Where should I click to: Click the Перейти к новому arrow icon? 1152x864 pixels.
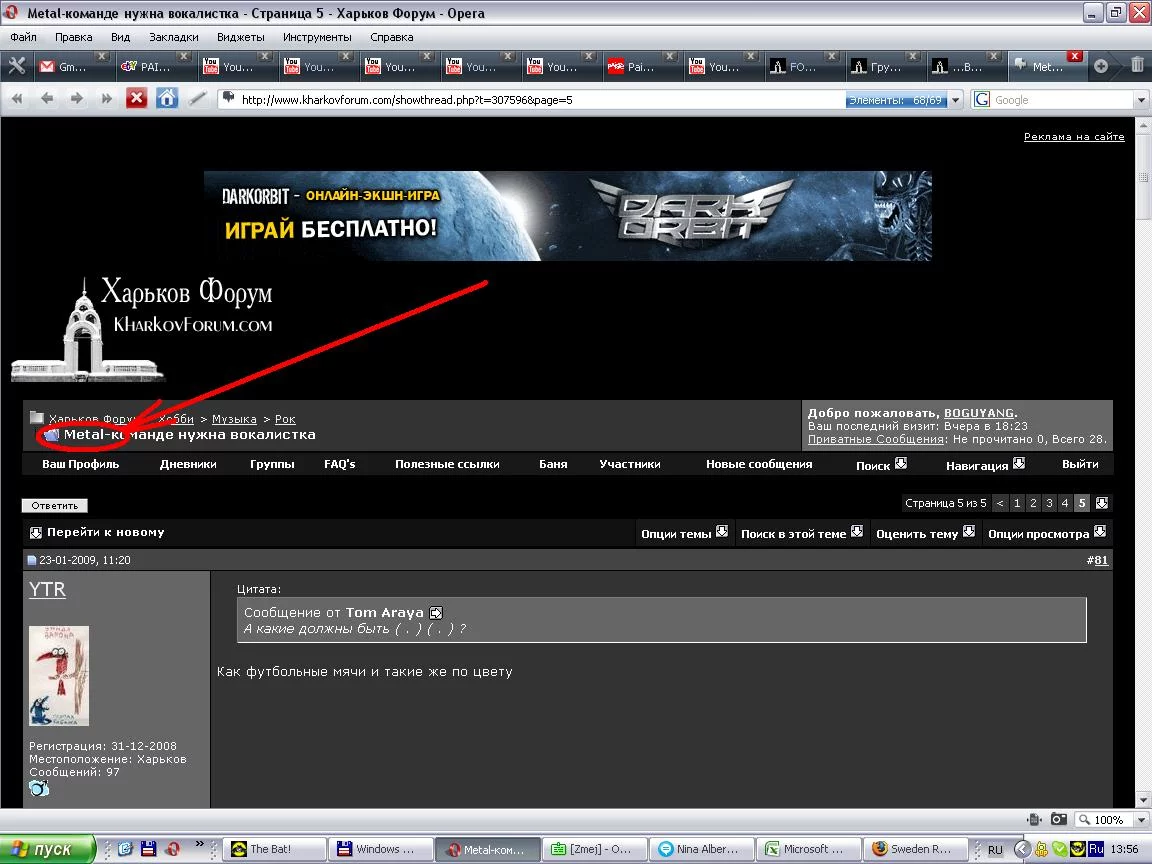click(35, 533)
